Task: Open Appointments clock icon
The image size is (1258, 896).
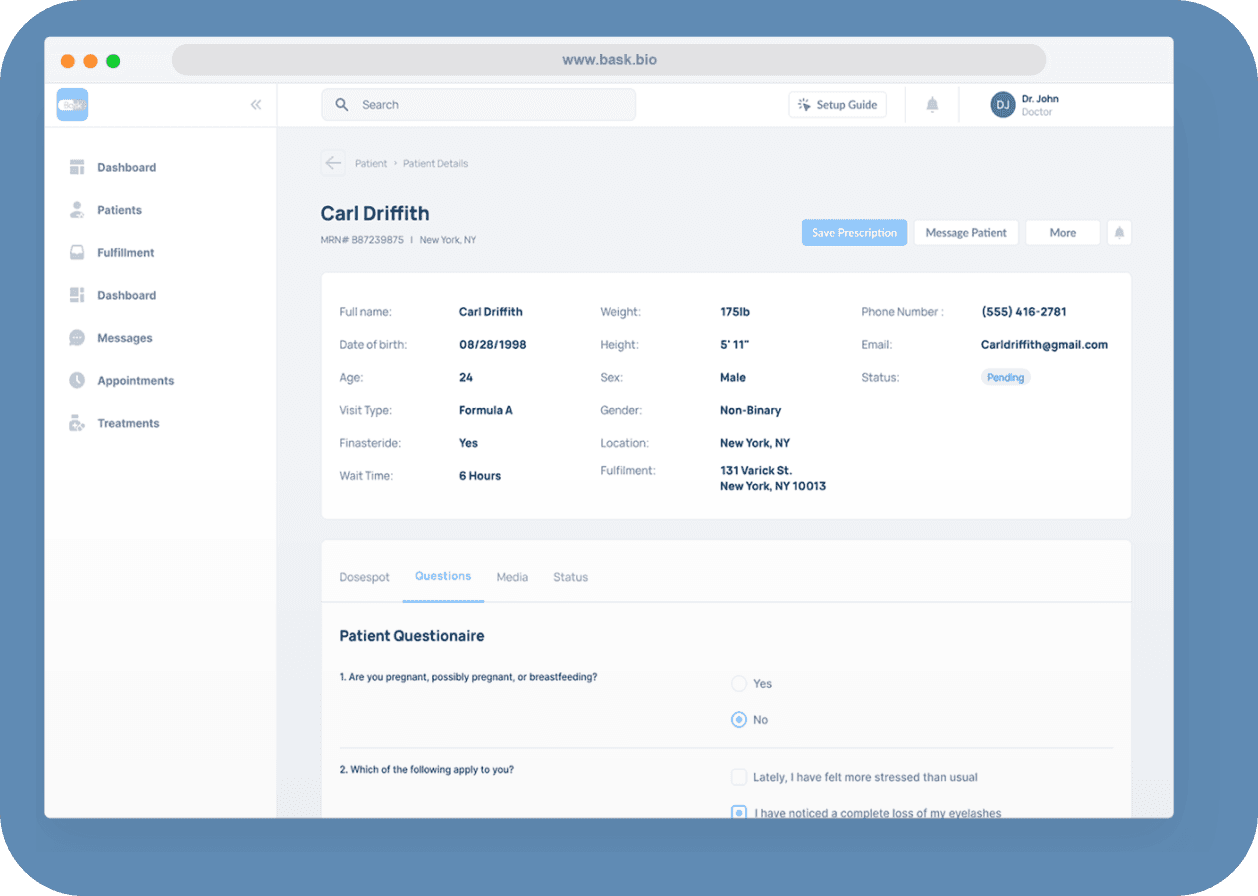Action: coord(77,381)
